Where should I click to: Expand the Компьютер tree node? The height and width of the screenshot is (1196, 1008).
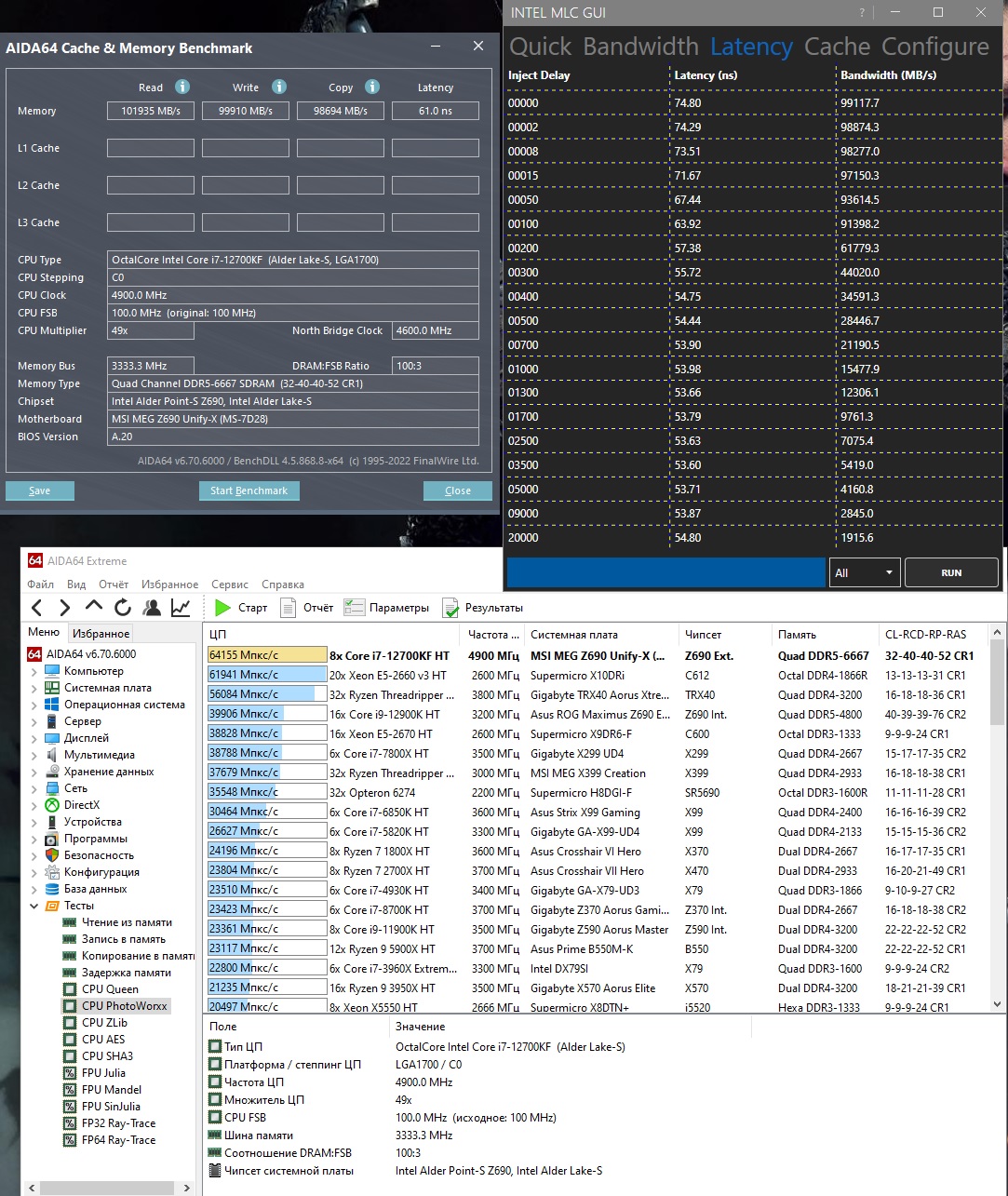click(34, 671)
